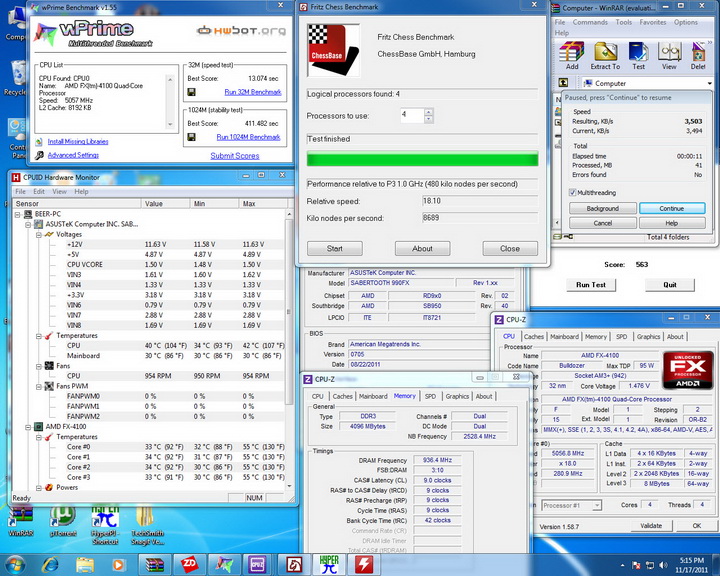Collapse Fans PWM node
Screen dimensions: 720x576
point(39,386)
